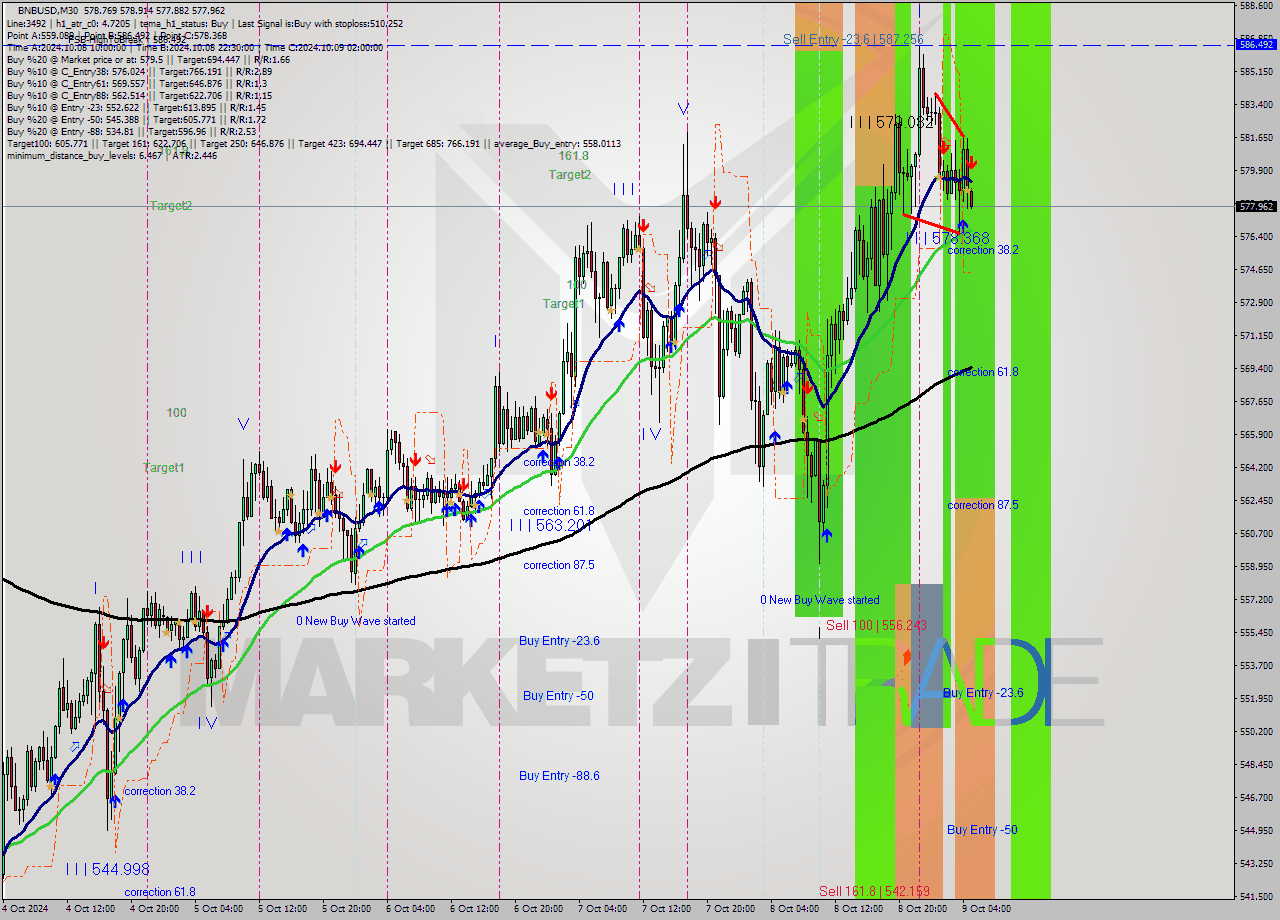Click the 'Sell Entry -23.6 | 587.256' label
This screenshot has width=1280, height=920.
pos(853,39)
